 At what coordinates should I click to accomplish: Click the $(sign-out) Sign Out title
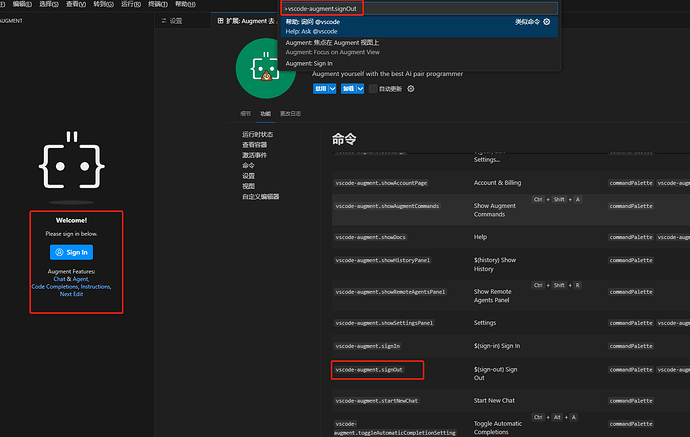point(495,374)
